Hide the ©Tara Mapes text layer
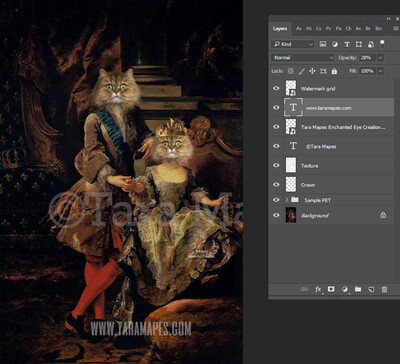 [276, 146]
